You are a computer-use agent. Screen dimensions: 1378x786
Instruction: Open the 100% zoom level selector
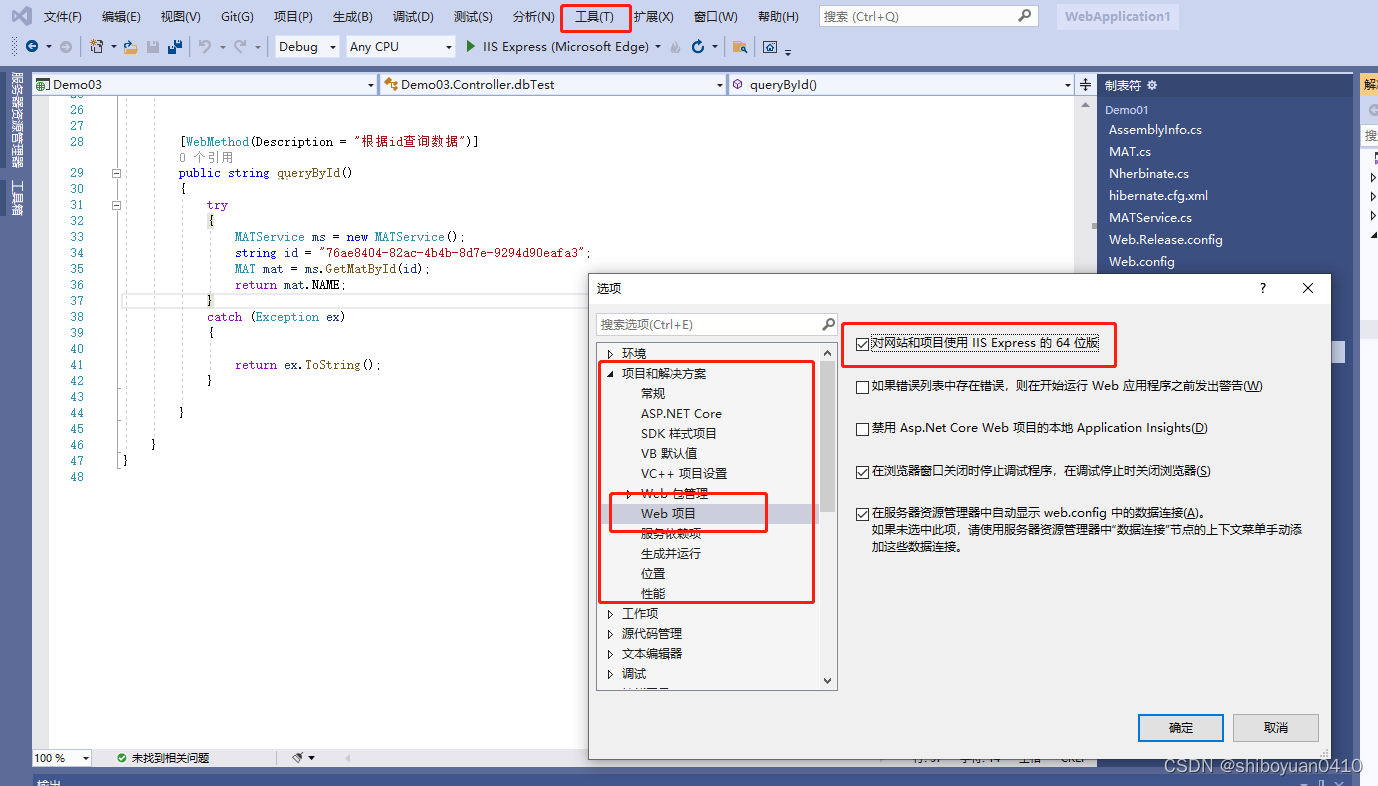point(60,758)
